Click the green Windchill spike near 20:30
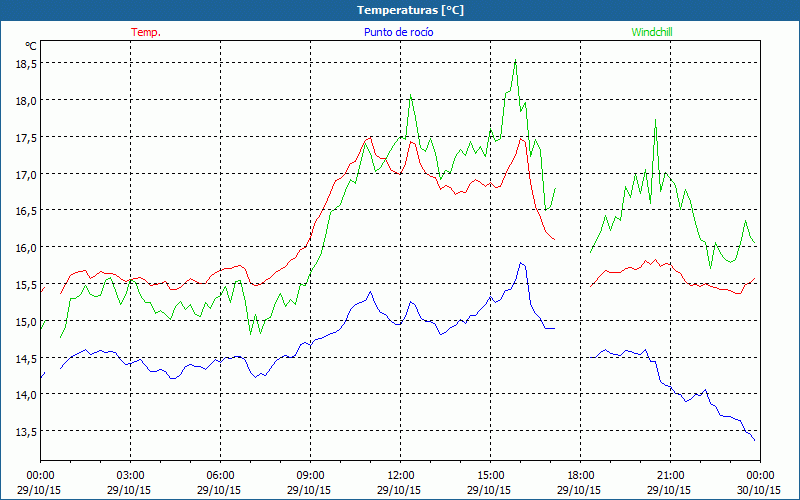 tap(655, 120)
